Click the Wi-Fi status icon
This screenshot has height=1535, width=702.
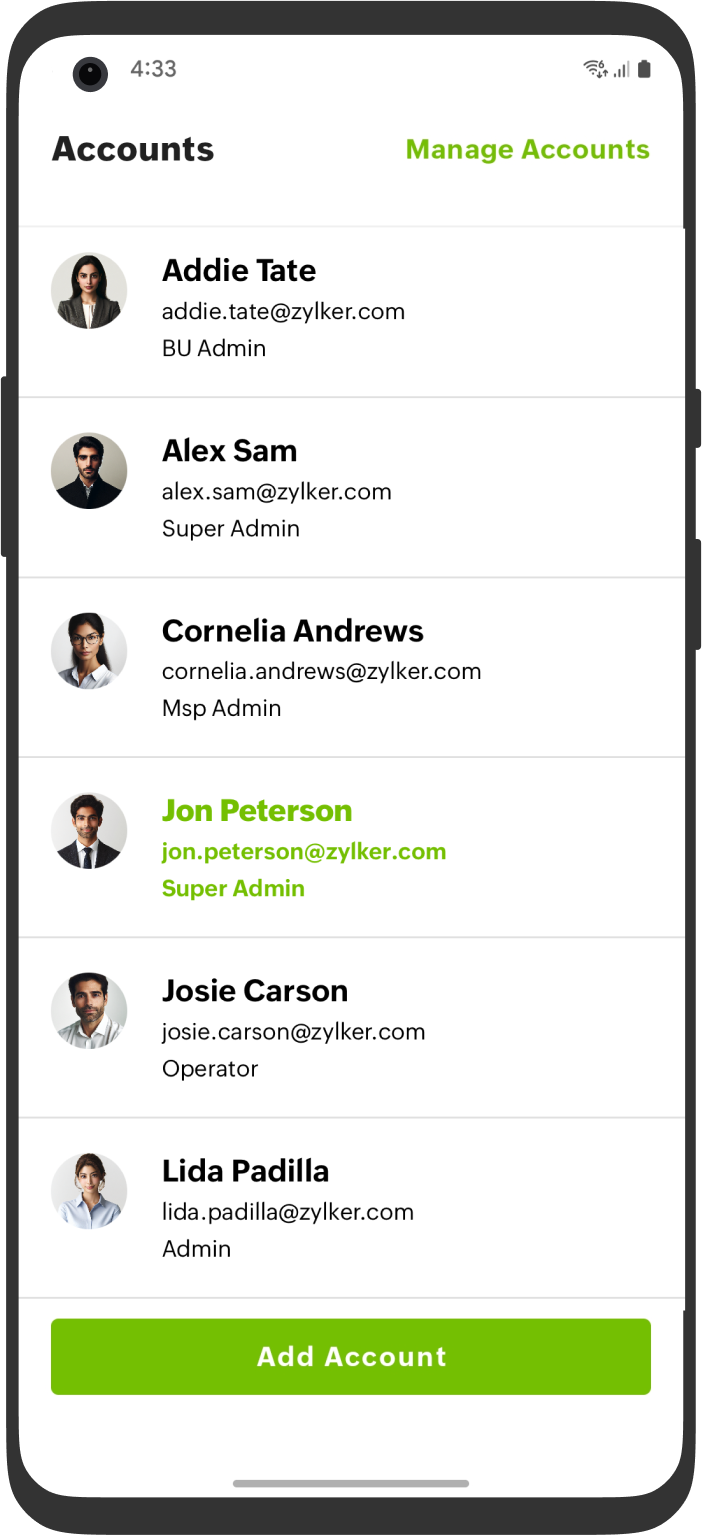[x=595, y=69]
